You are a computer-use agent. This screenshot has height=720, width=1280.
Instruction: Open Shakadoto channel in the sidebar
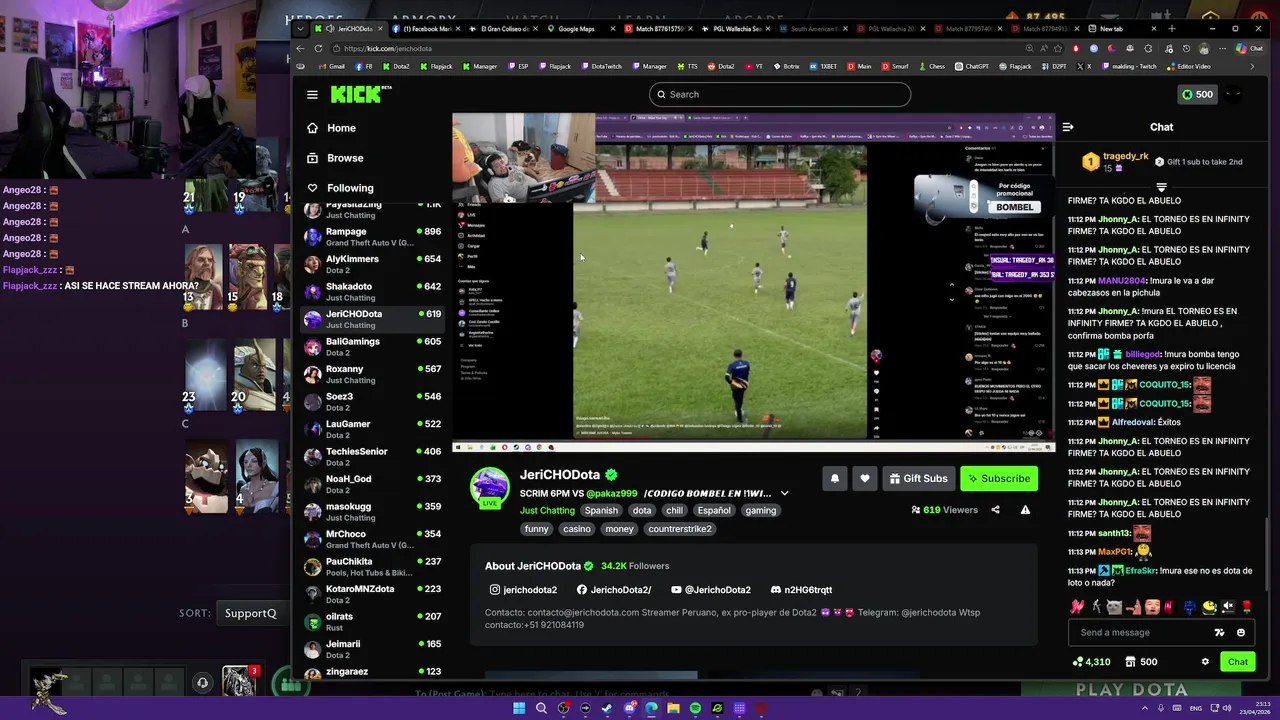[x=373, y=292]
